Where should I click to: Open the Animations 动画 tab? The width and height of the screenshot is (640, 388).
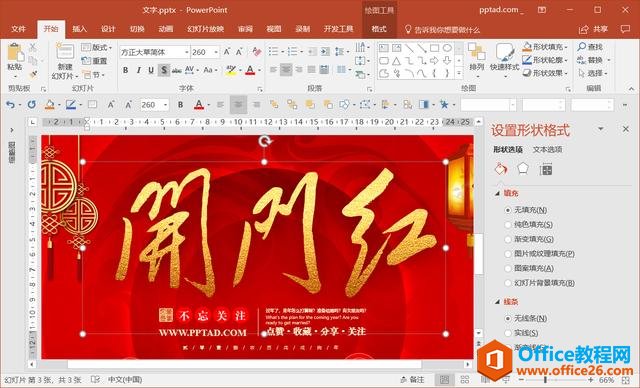[x=166, y=29]
